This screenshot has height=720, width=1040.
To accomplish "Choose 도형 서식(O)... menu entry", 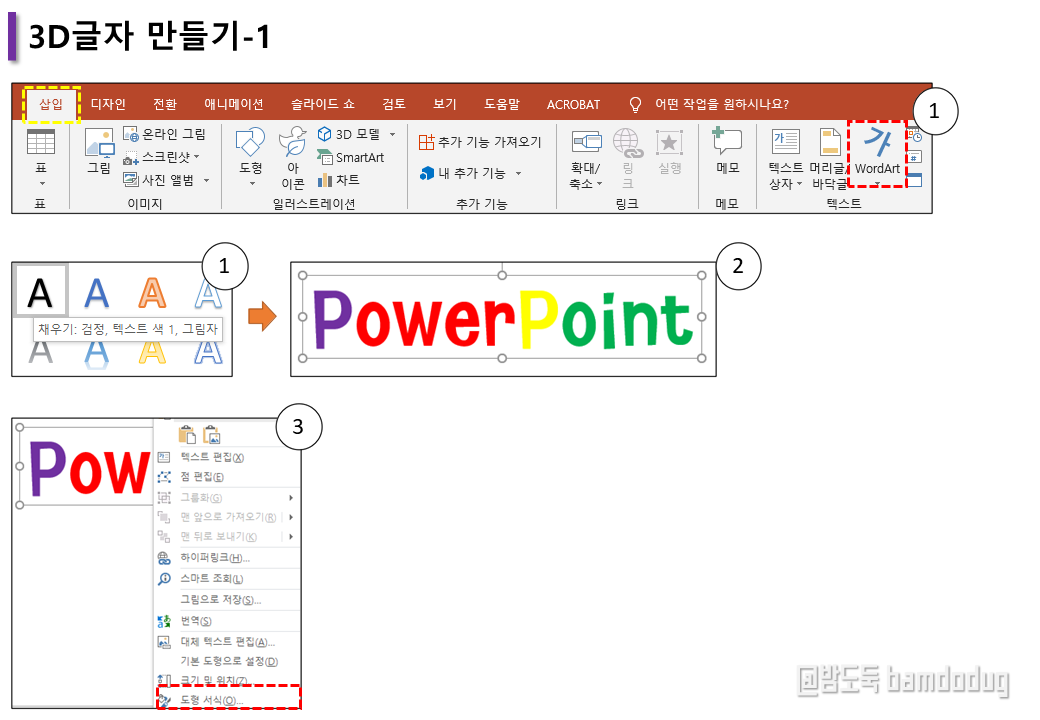I will click(228, 699).
